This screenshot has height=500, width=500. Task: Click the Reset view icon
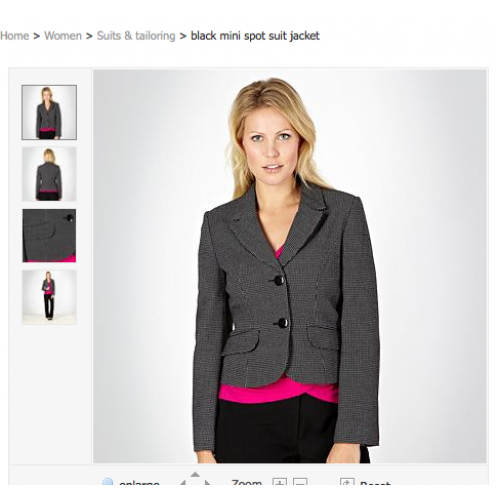(x=347, y=482)
